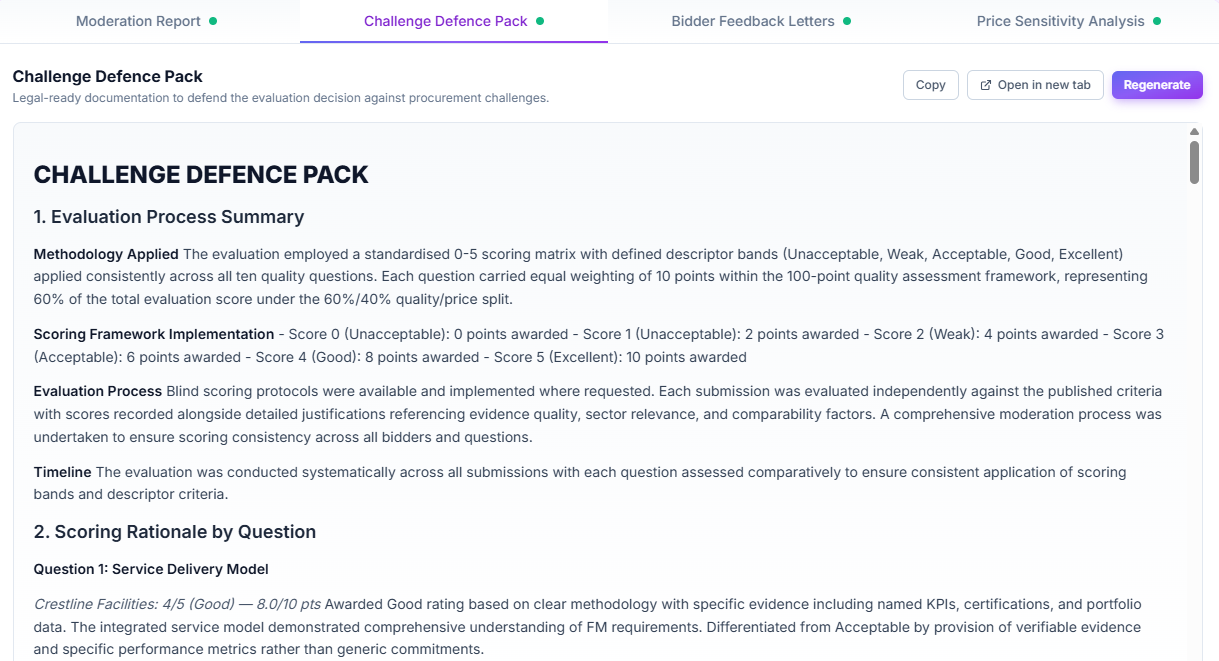Screen dimensions: 1219x661
Task: Click the "Question 1: Service Delivery Model" subheading
Action: [x=151, y=569]
